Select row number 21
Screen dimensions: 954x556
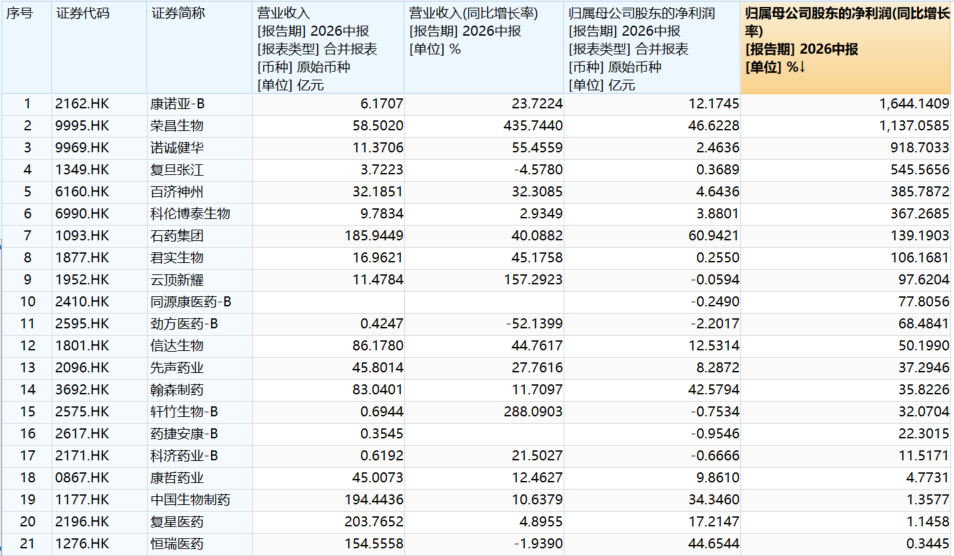coord(27,543)
